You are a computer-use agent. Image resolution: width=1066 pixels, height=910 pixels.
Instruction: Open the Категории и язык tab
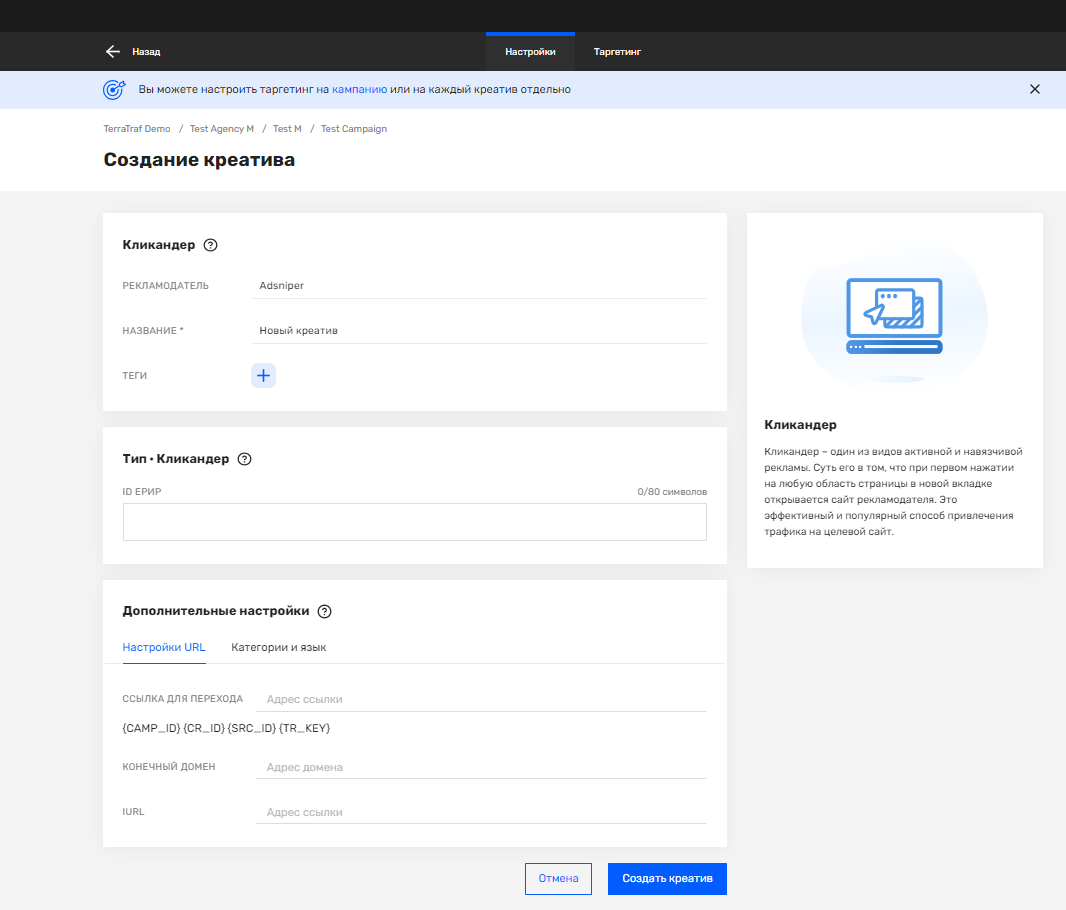pyautogui.click(x=279, y=648)
